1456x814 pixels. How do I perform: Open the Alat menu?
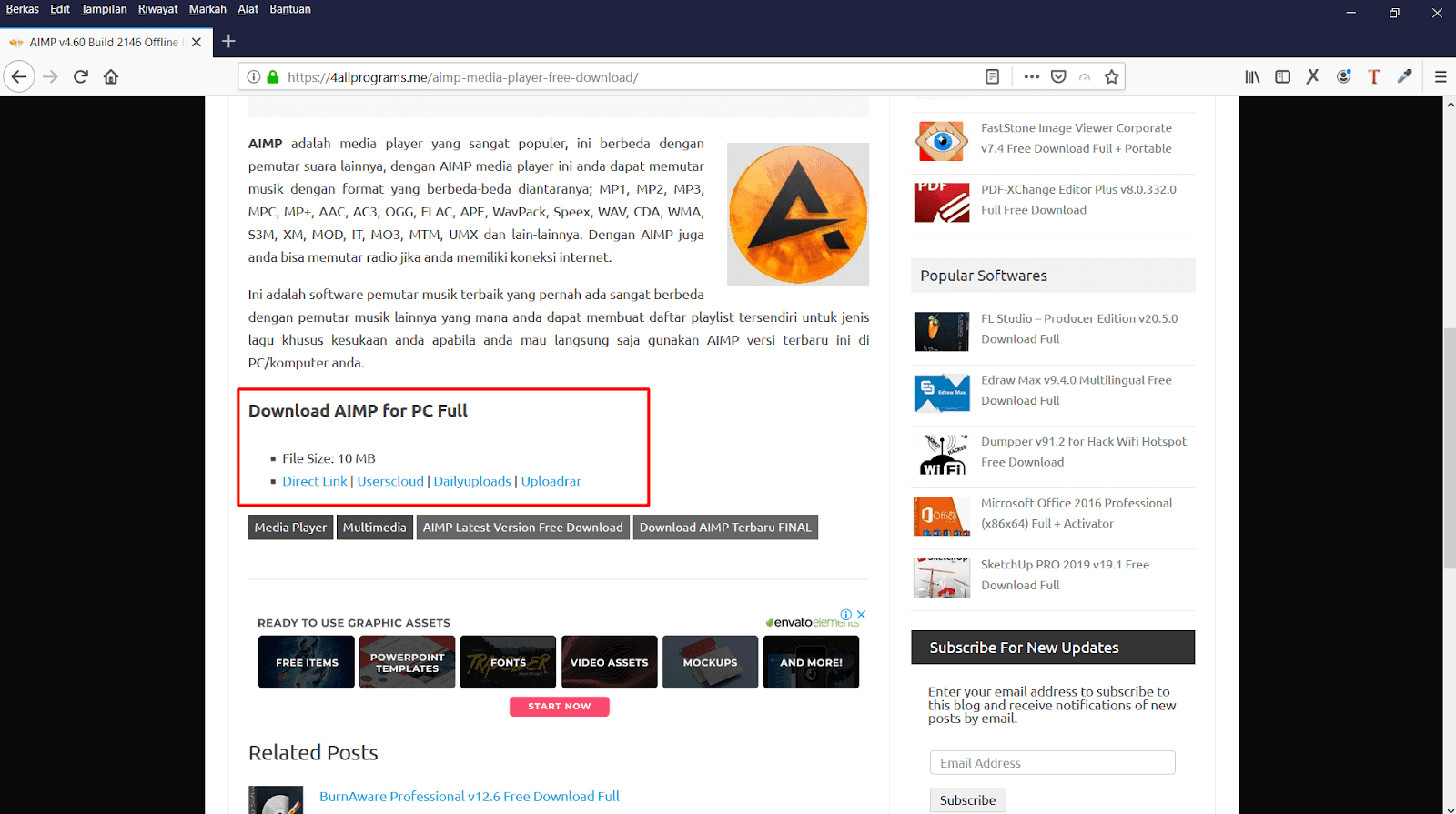248,9
